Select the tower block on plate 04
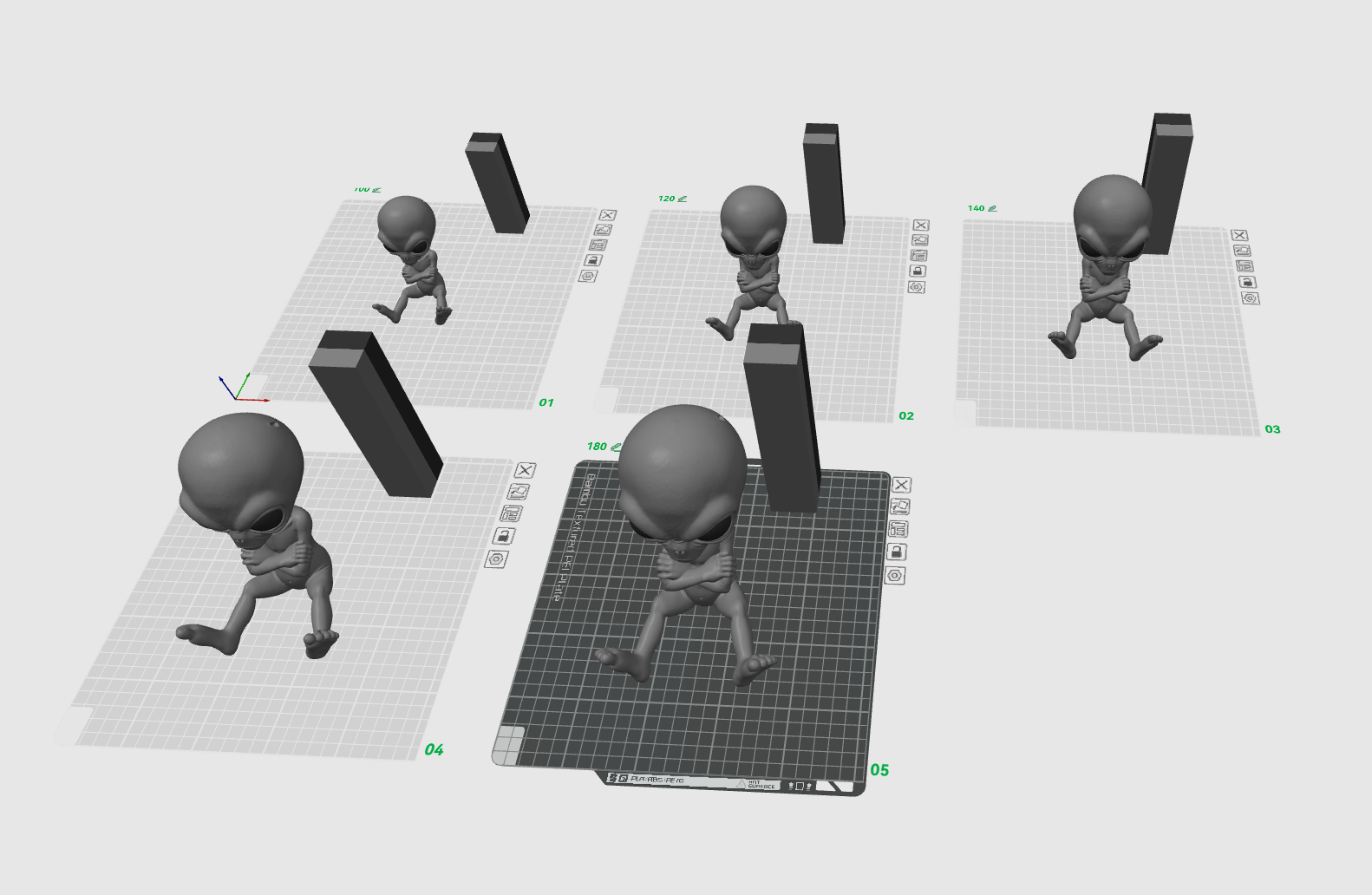 pos(376,415)
